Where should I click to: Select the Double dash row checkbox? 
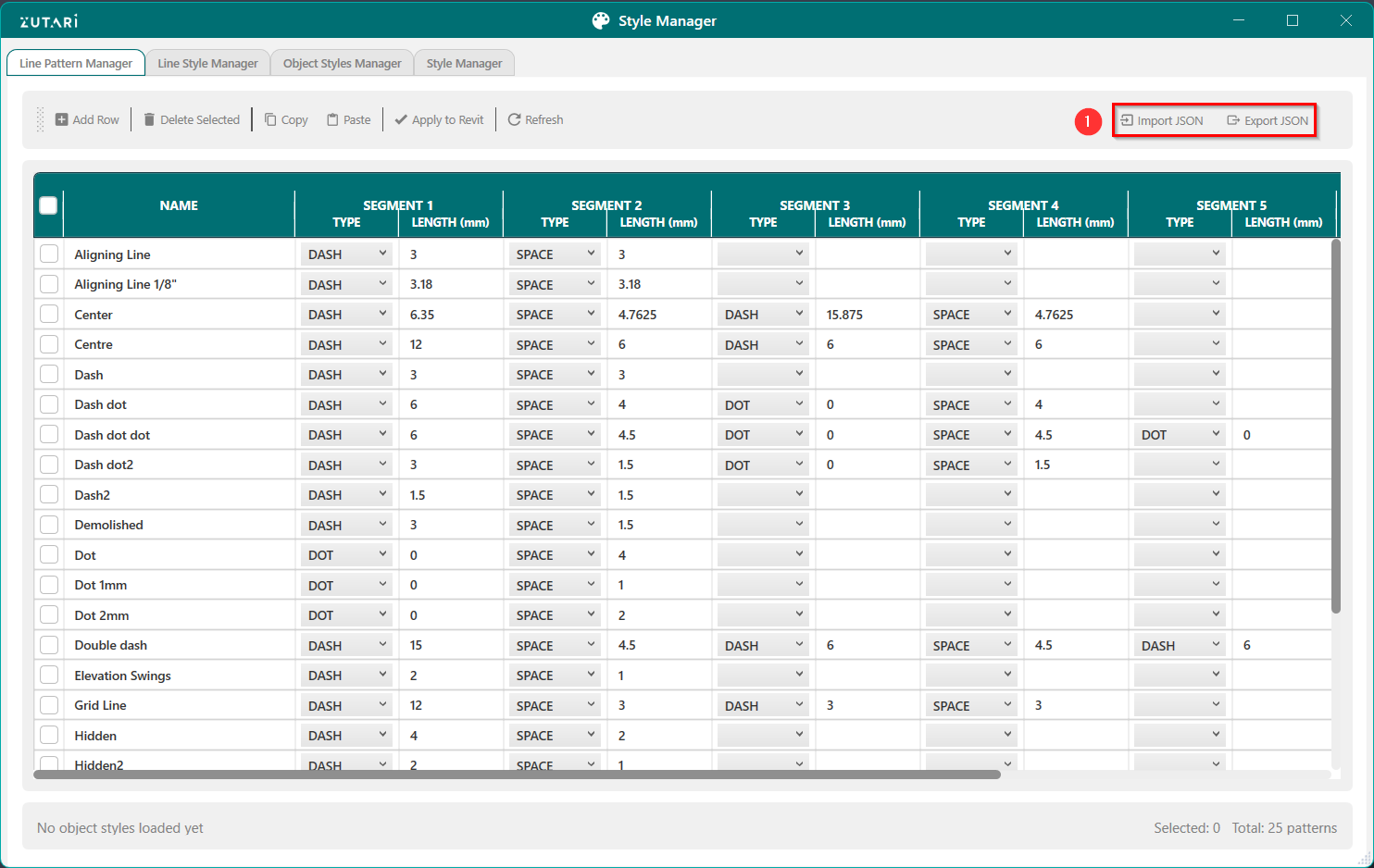(49, 645)
